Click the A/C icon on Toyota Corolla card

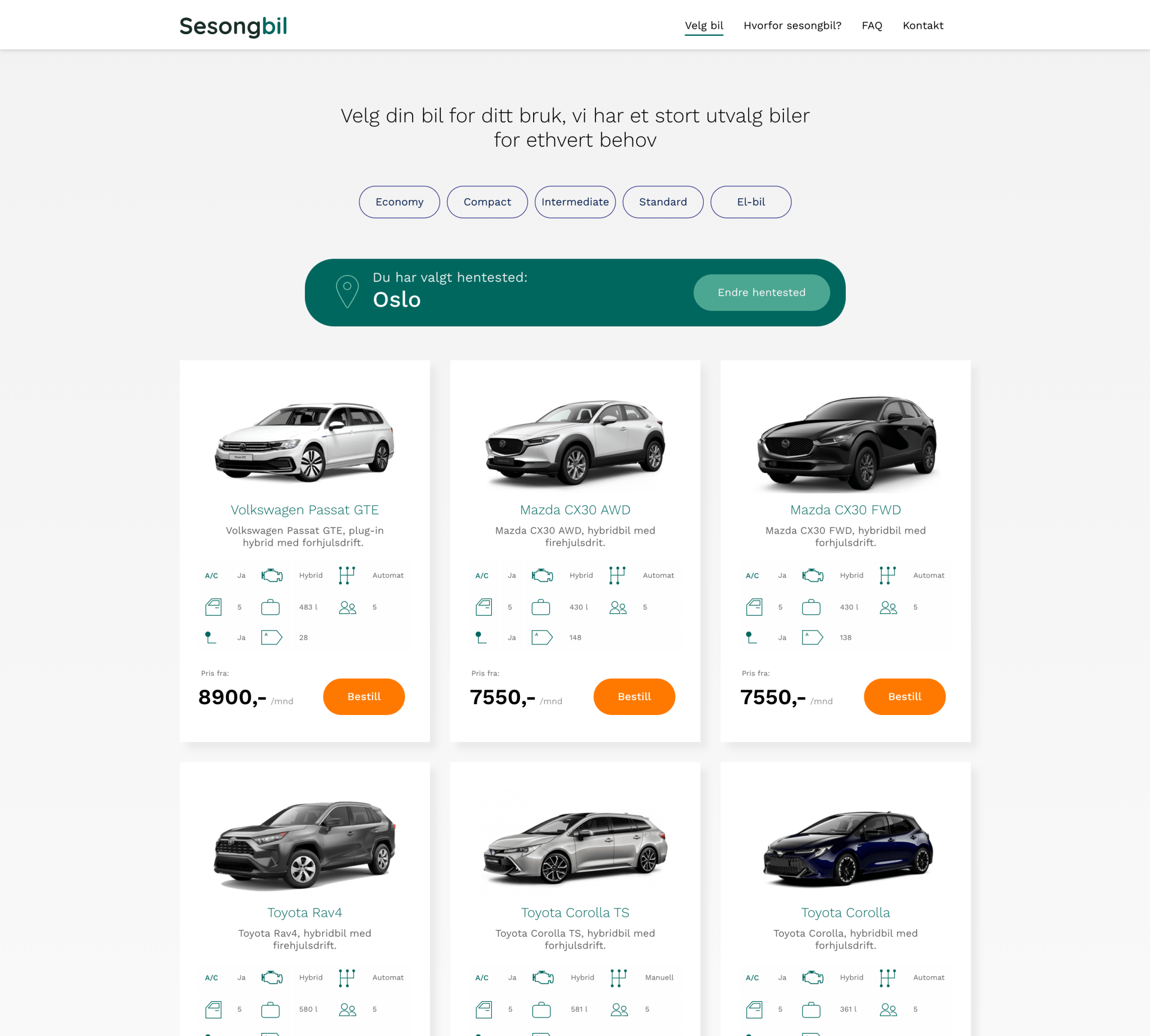tap(752, 978)
